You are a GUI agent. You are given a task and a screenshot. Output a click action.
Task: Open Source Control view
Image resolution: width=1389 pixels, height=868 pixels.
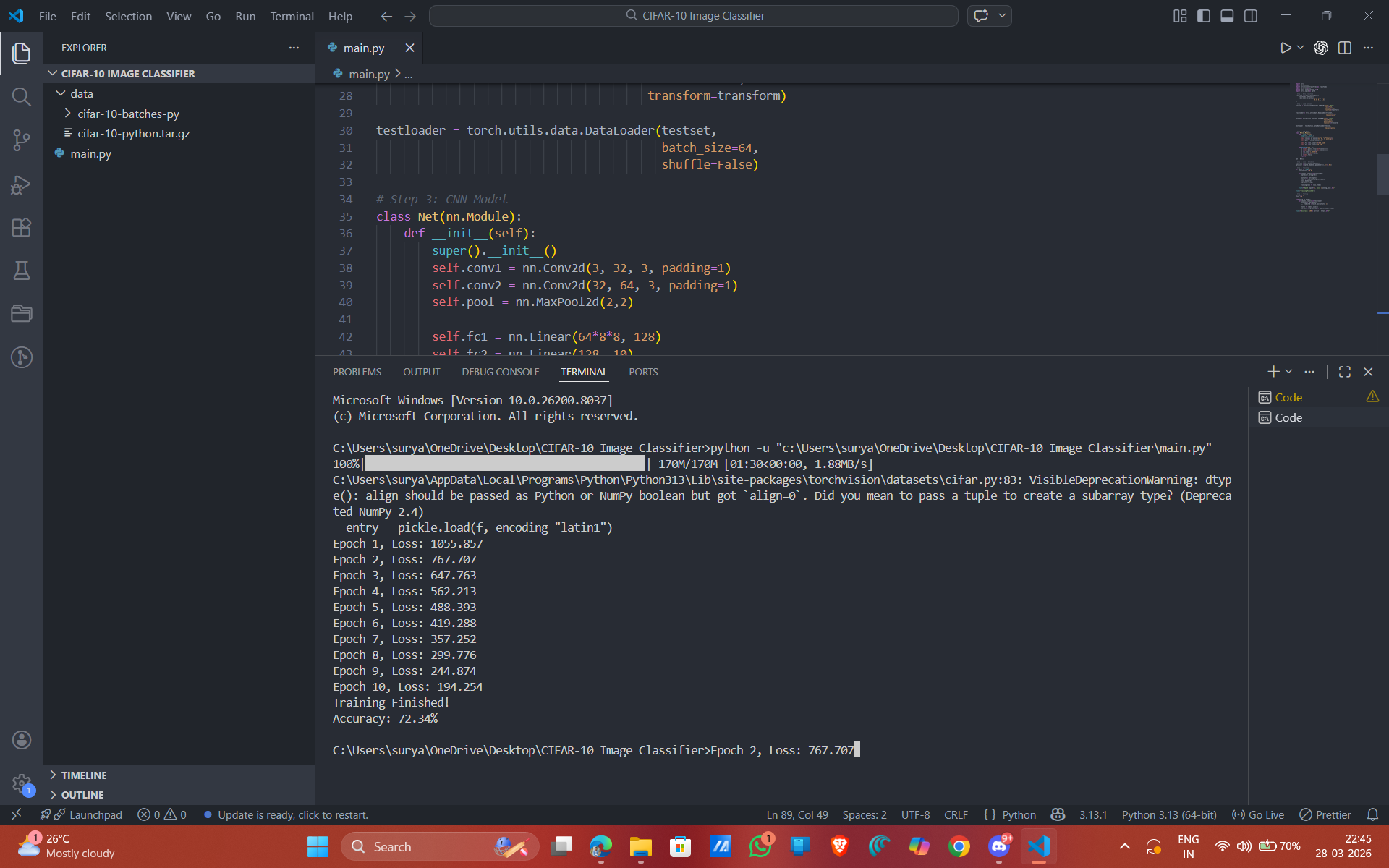pos(22,140)
